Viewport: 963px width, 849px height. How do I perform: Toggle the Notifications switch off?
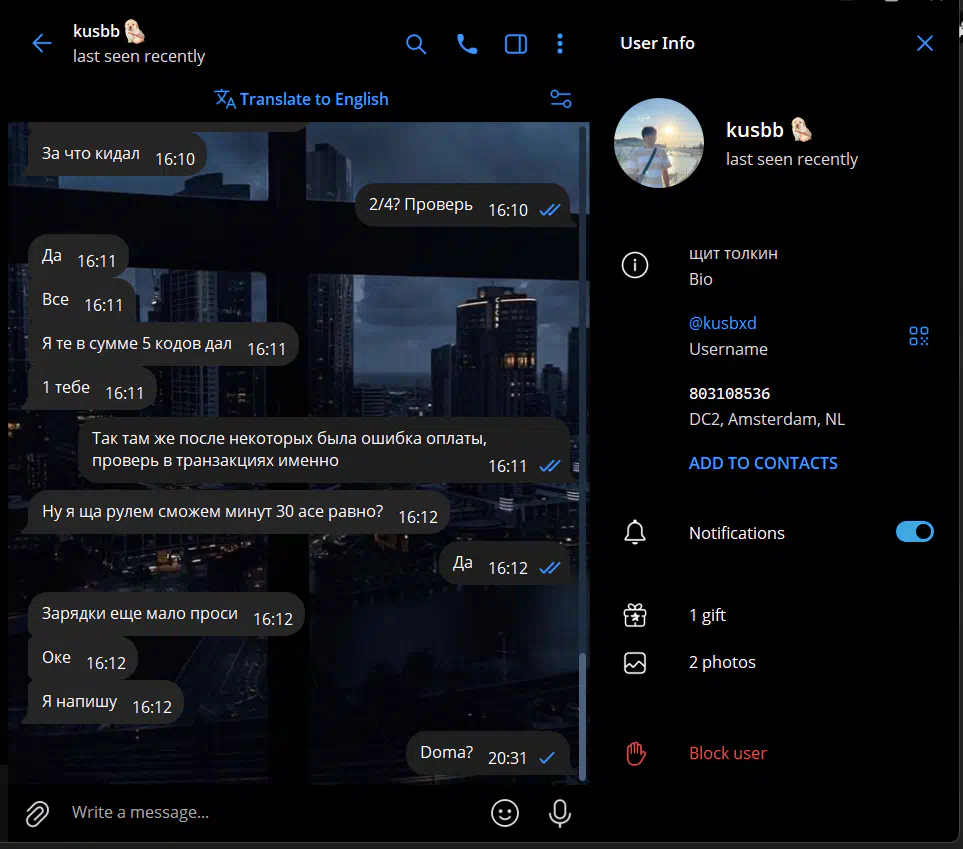click(x=914, y=532)
